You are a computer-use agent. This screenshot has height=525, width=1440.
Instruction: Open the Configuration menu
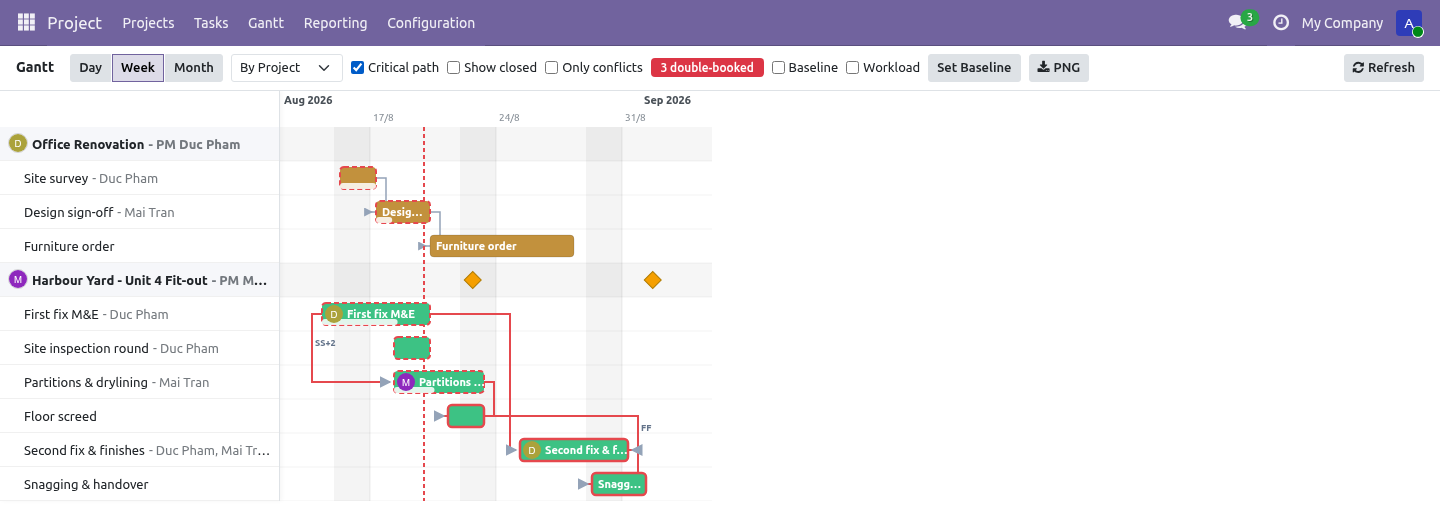[x=431, y=23]
